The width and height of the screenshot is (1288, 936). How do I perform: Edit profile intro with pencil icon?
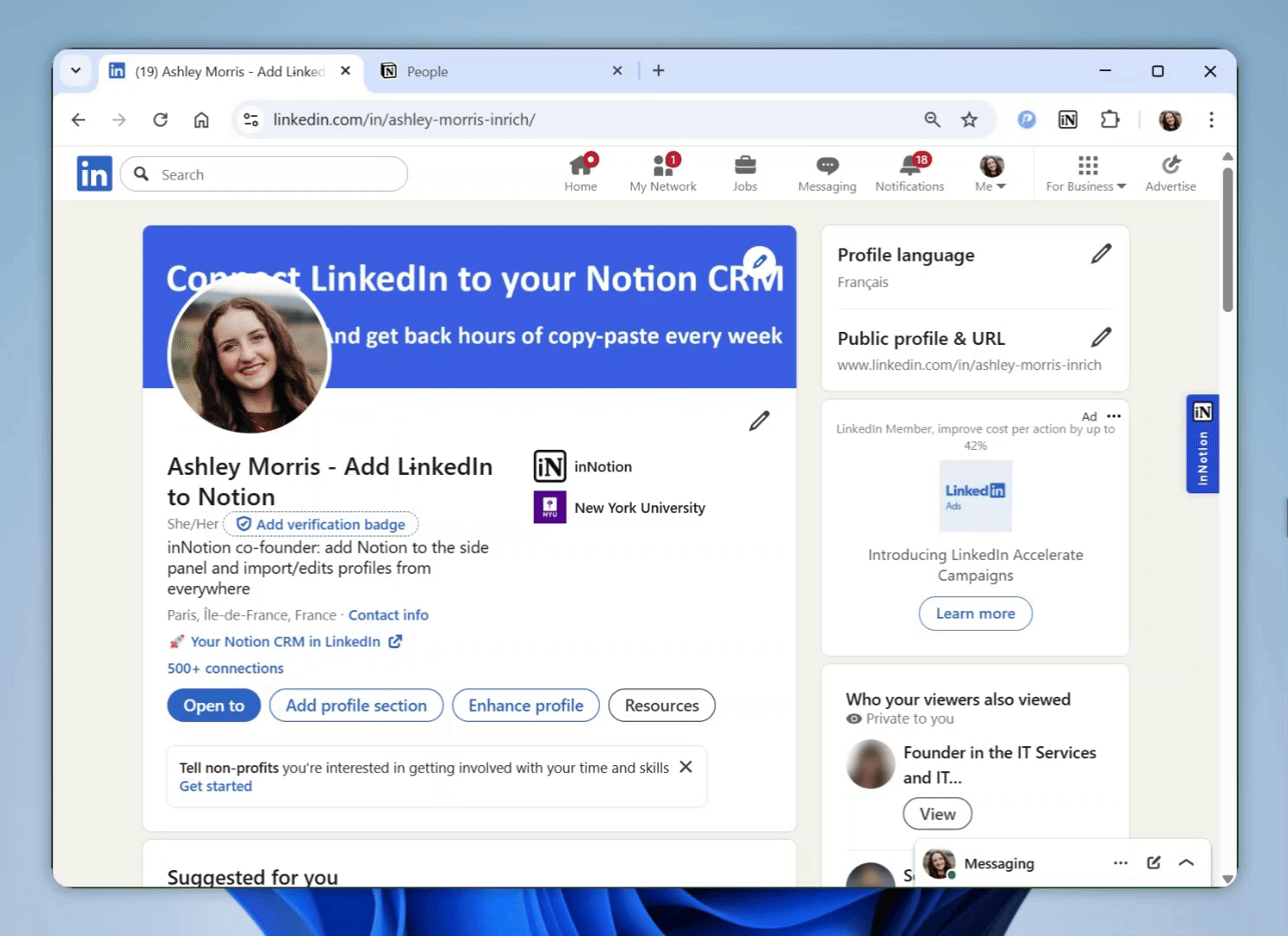(759, 421)
